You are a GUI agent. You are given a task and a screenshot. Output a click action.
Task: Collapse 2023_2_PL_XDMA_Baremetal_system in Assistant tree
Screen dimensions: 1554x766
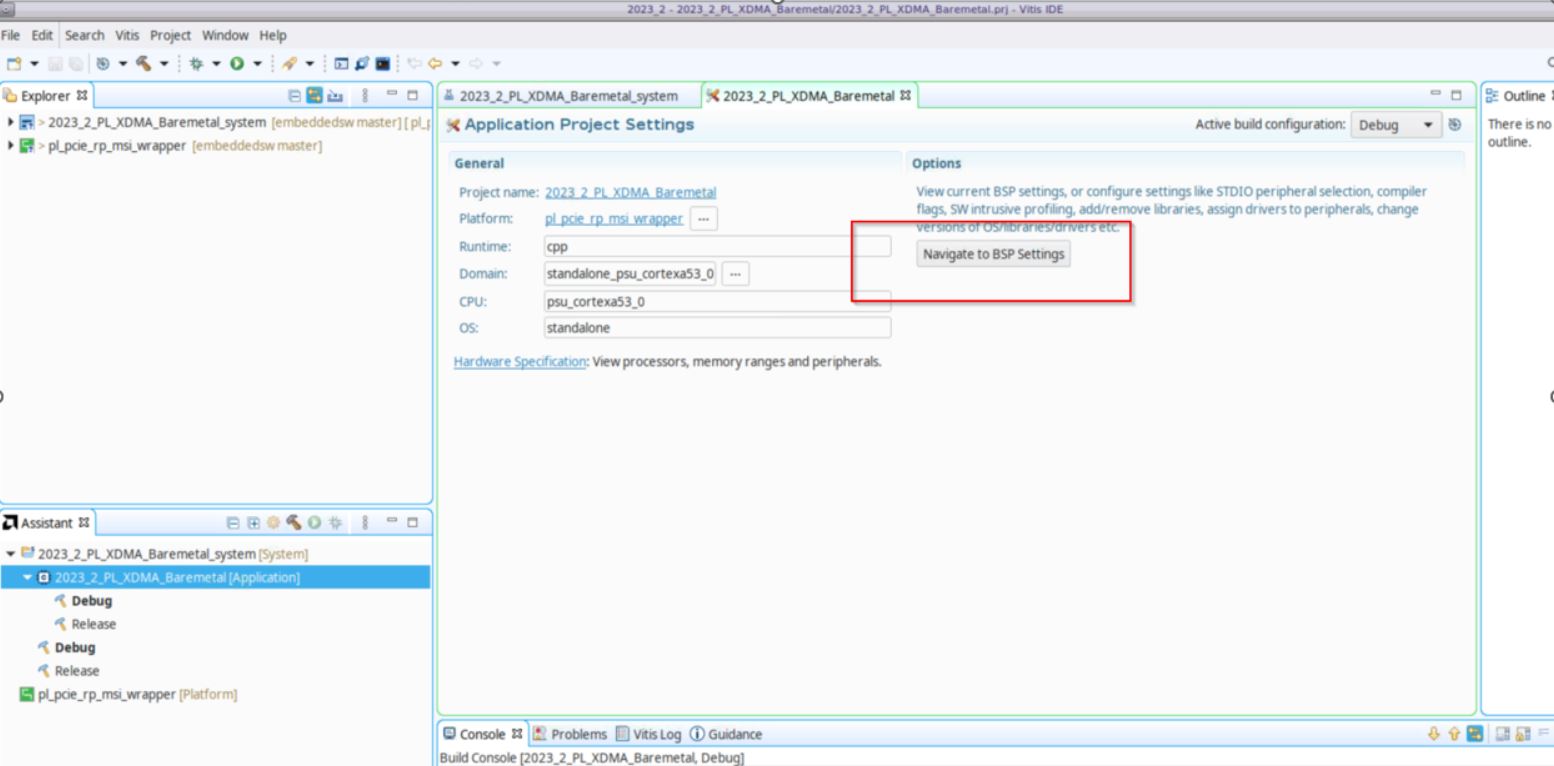(11, 554)
